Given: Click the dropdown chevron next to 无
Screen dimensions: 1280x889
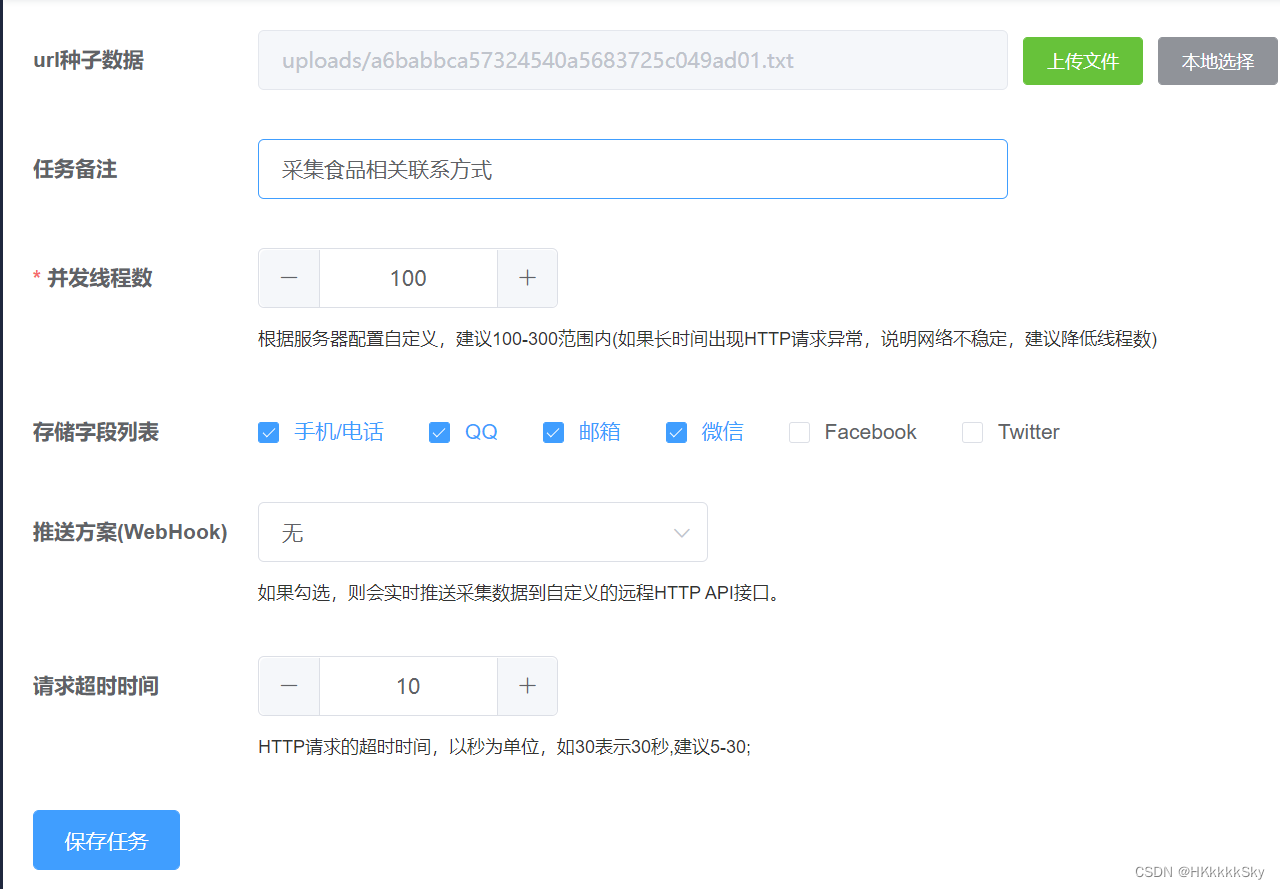Looking at the screenshot, I should click(x=681, y=532).
